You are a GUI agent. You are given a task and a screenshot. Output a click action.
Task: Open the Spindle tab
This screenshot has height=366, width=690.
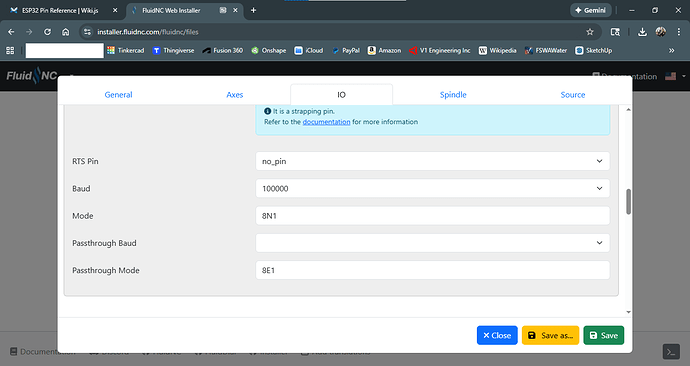pos(453,95)
